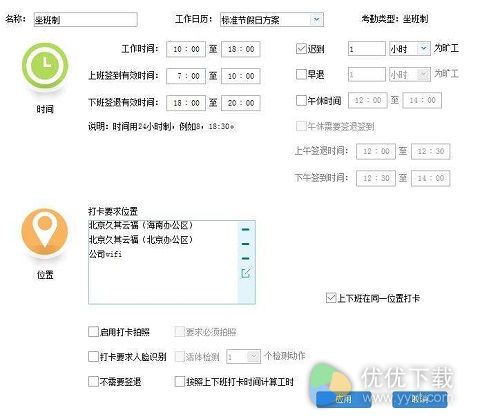Click the edit icon in location list
Image resolution: width=480 pixels, height=419 pixels.
point(245,273)
